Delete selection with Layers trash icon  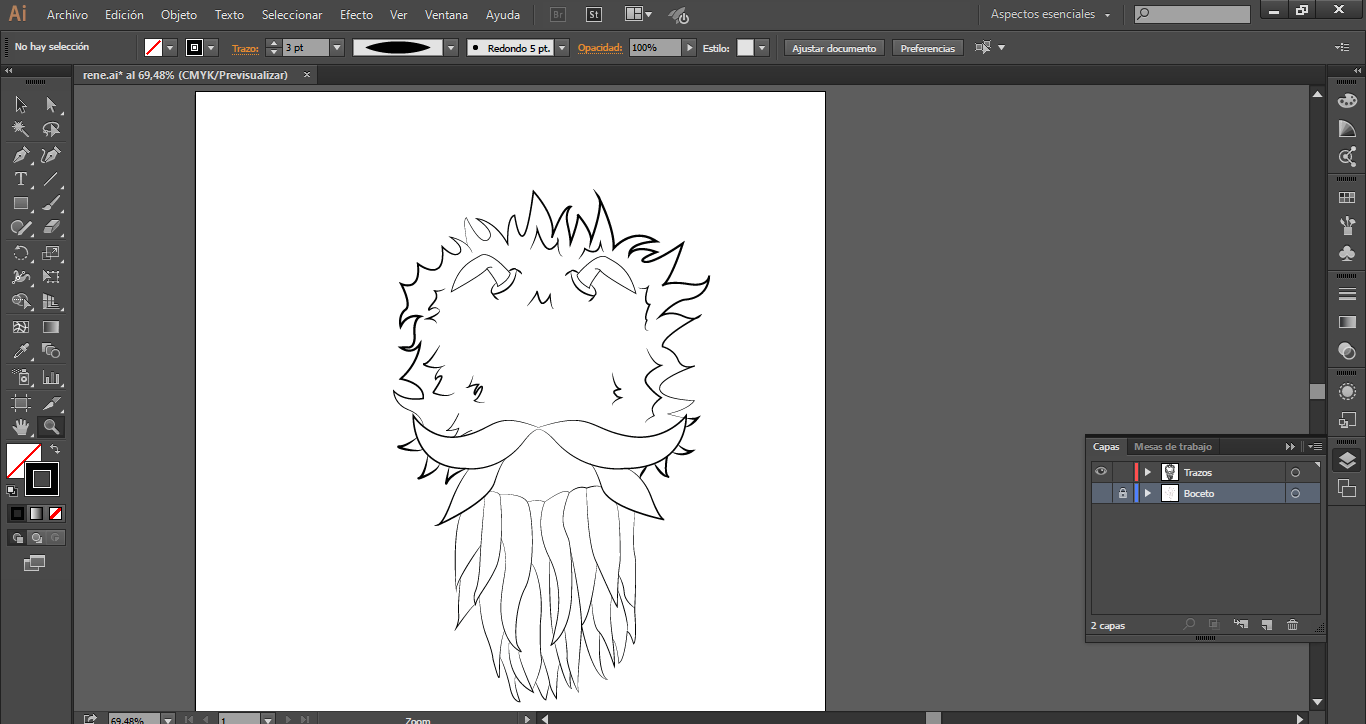[x=1292, y=625]
